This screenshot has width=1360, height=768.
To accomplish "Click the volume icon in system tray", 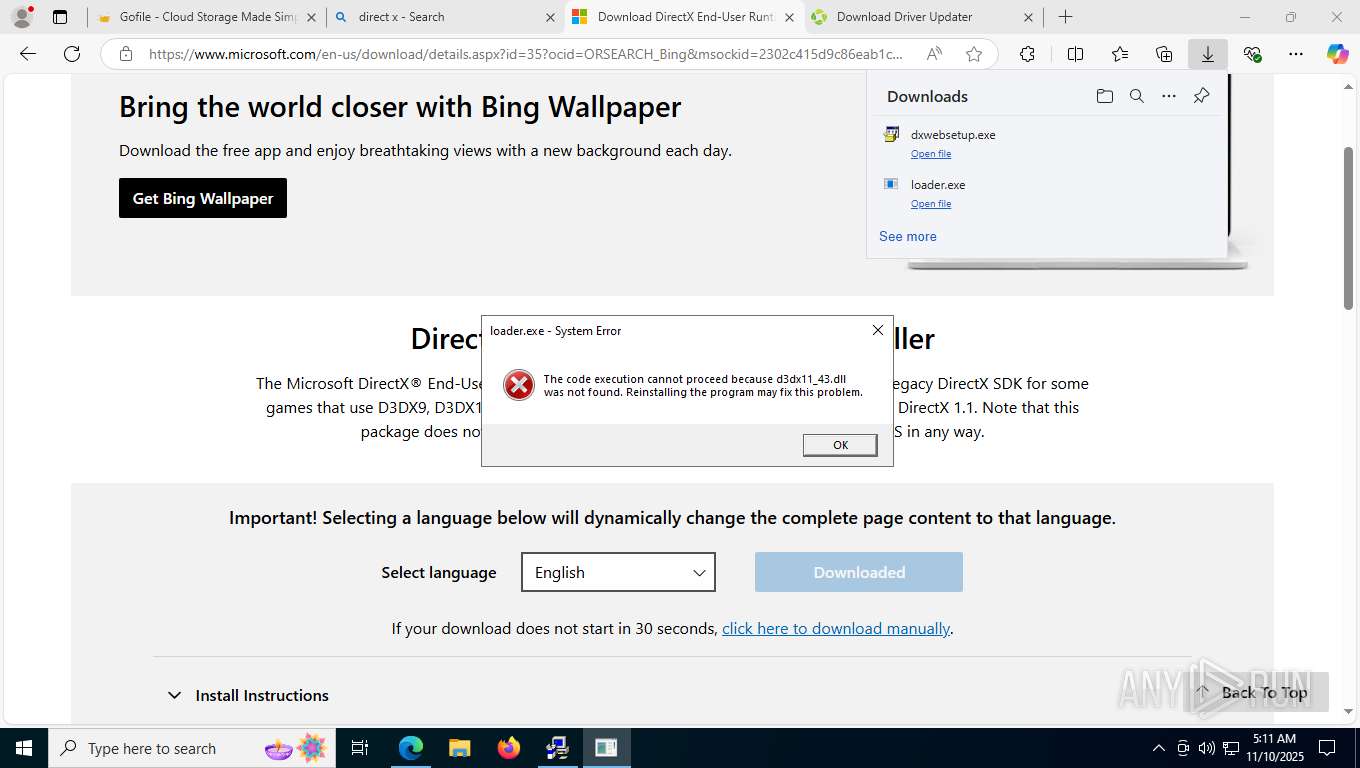I will click(1207, 748).
